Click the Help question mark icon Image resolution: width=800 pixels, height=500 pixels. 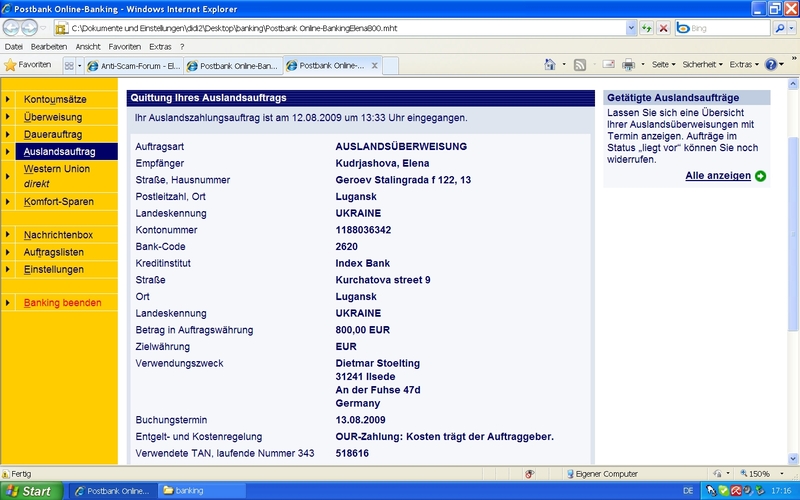click(x=772, y=65)
